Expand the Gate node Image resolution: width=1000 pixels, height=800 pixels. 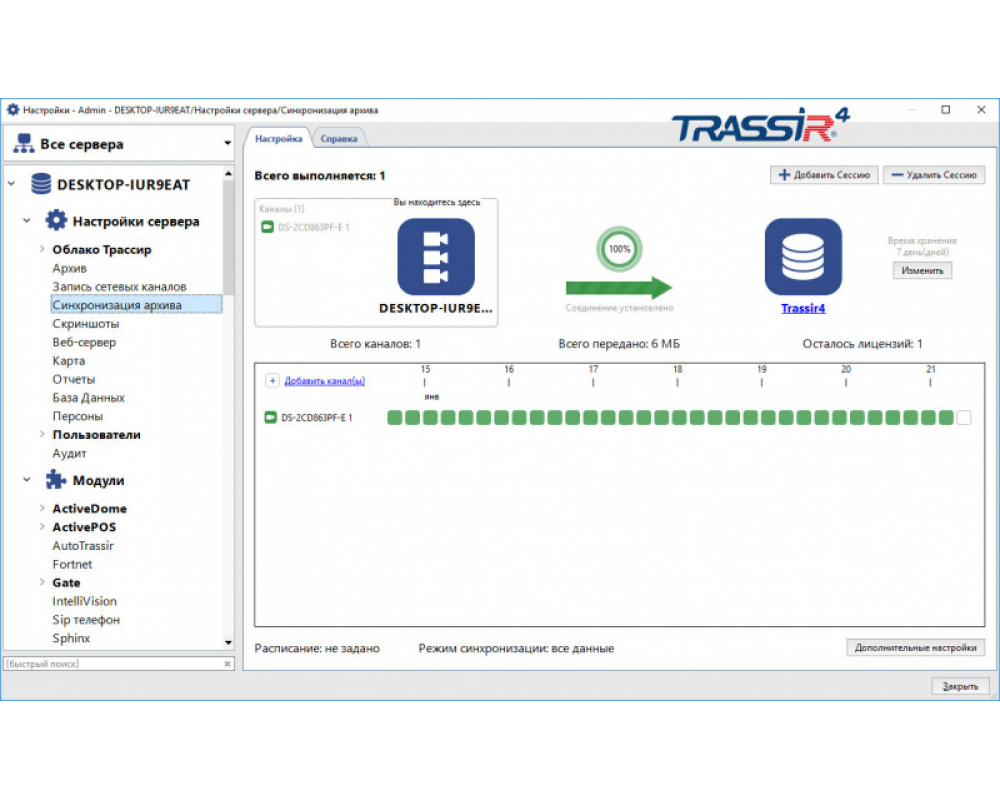[x=42, y=582]
